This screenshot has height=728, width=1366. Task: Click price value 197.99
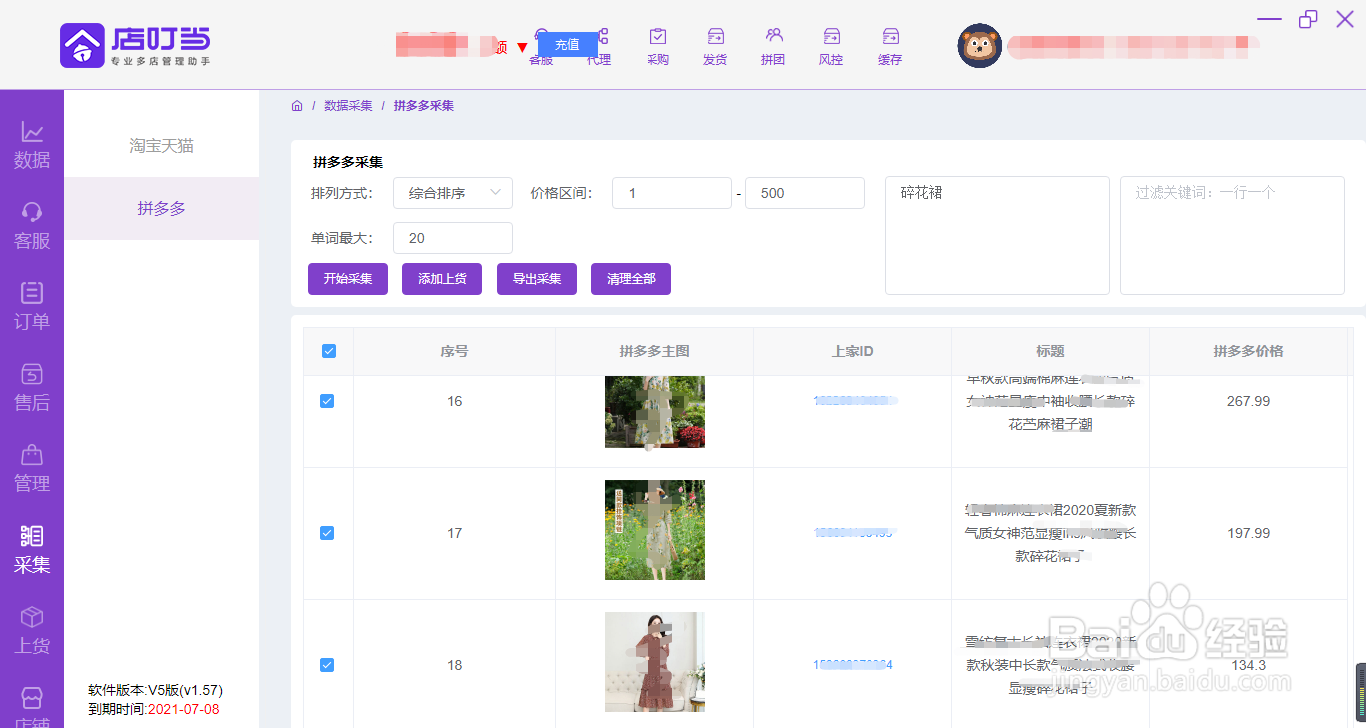tap(1248, 533)
